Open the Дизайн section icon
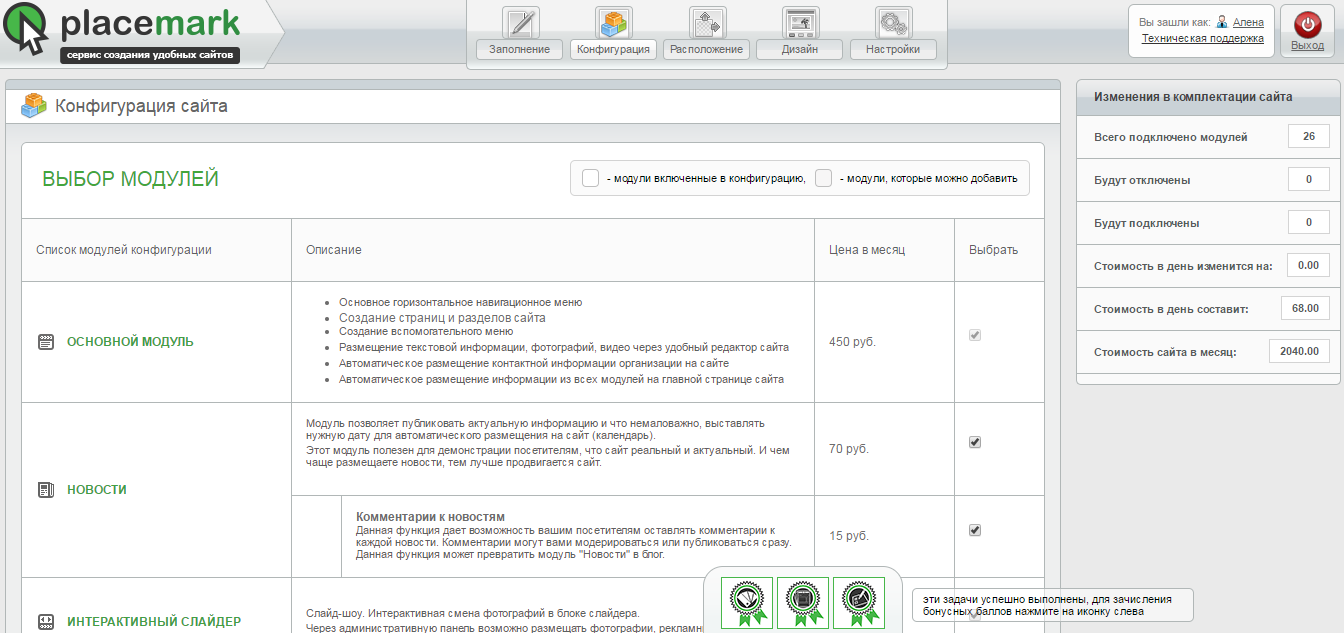This screenshot has height=633, width=1344. (x=800, y=23)
